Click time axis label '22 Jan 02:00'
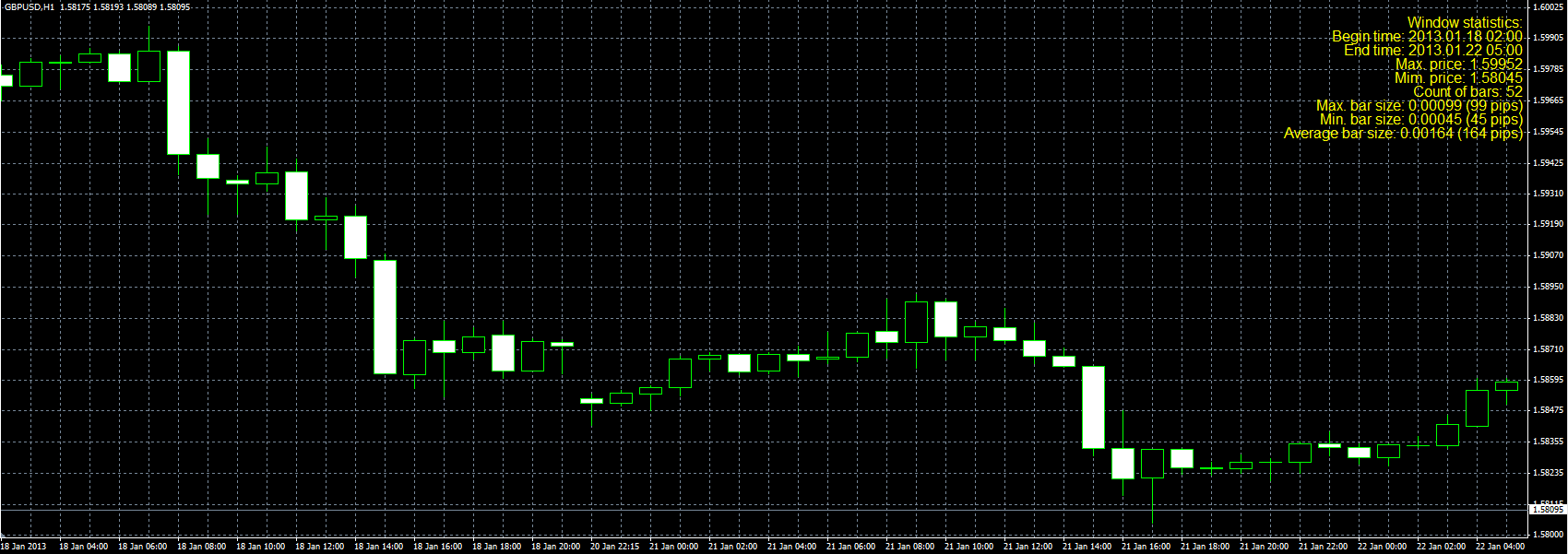Image resolution: width=1568 pixels, height=554 pixels. [1441, 547]
